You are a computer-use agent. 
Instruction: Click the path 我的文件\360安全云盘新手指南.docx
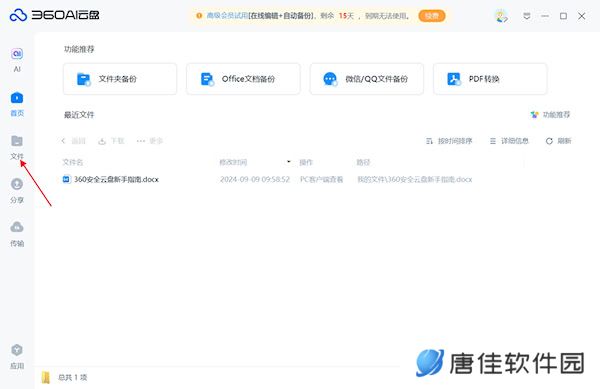414,179
